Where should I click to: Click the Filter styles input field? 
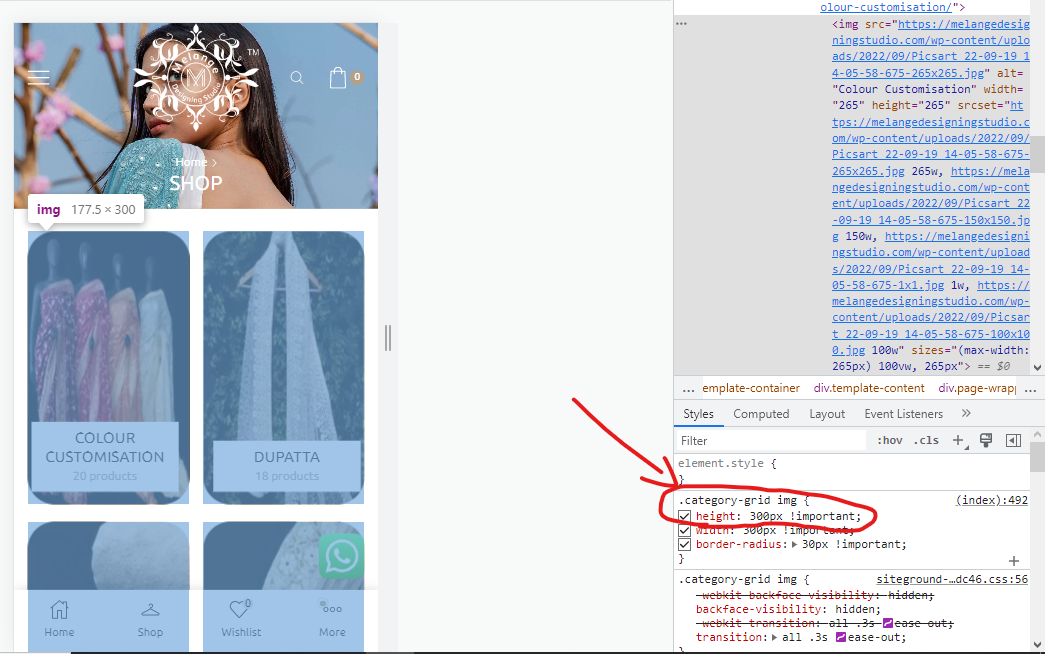[x=771, y=441]
